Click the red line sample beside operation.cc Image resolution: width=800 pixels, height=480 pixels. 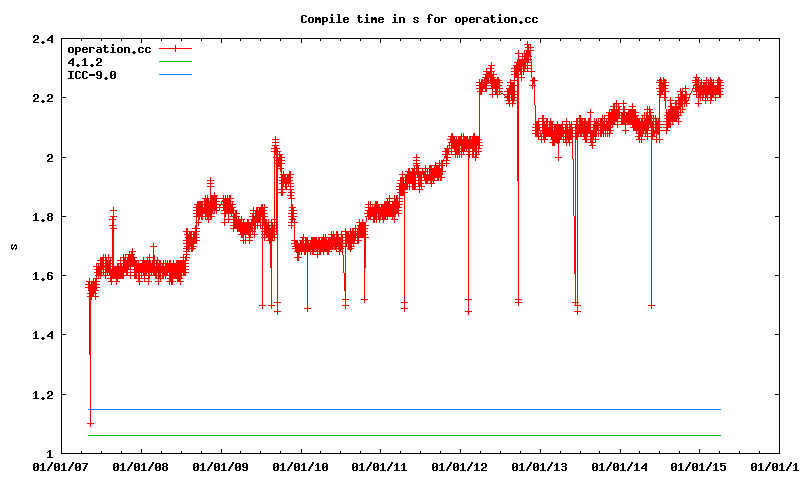(x=174, y=48)
